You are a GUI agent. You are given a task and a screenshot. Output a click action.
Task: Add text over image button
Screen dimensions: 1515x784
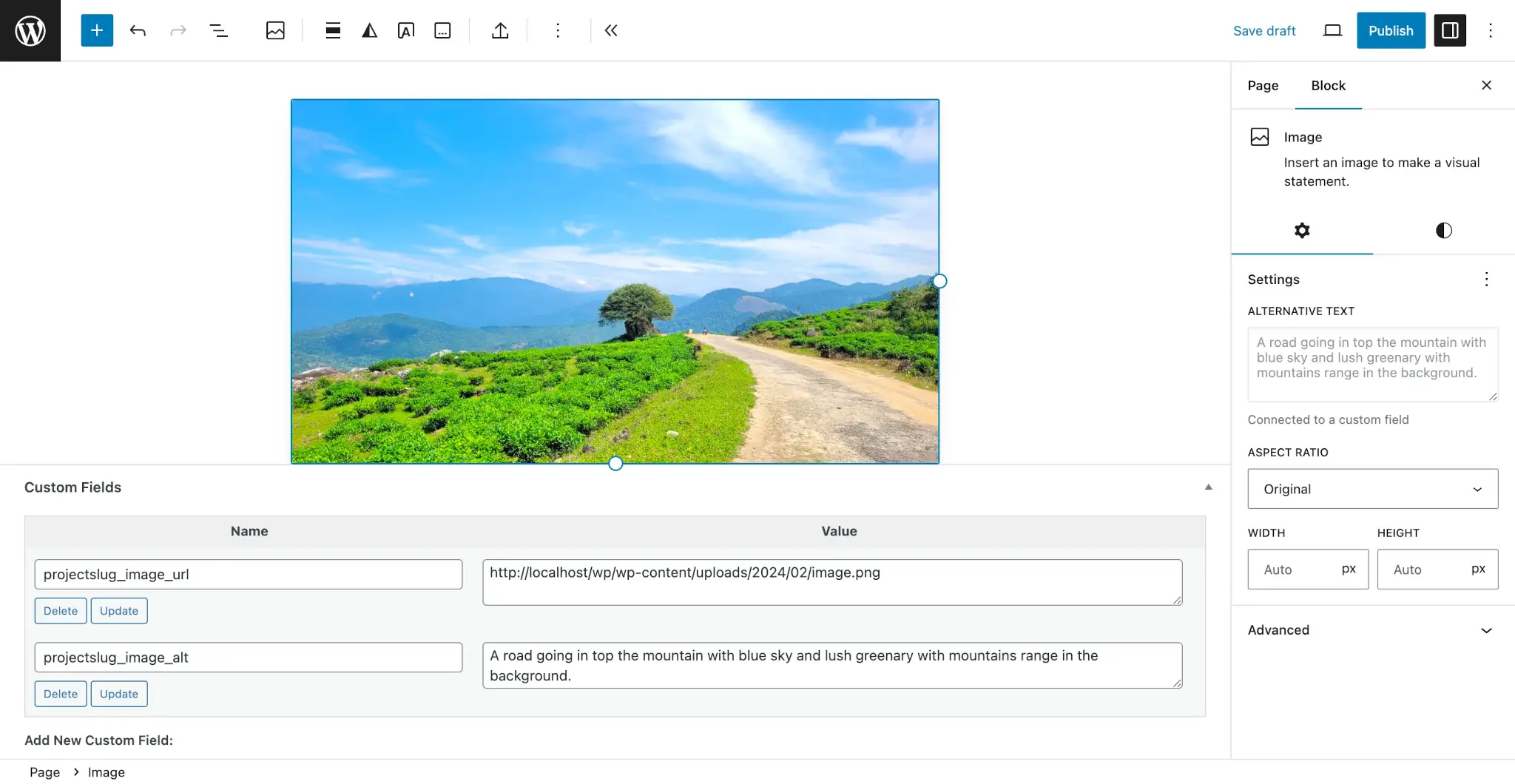[405, 30]
